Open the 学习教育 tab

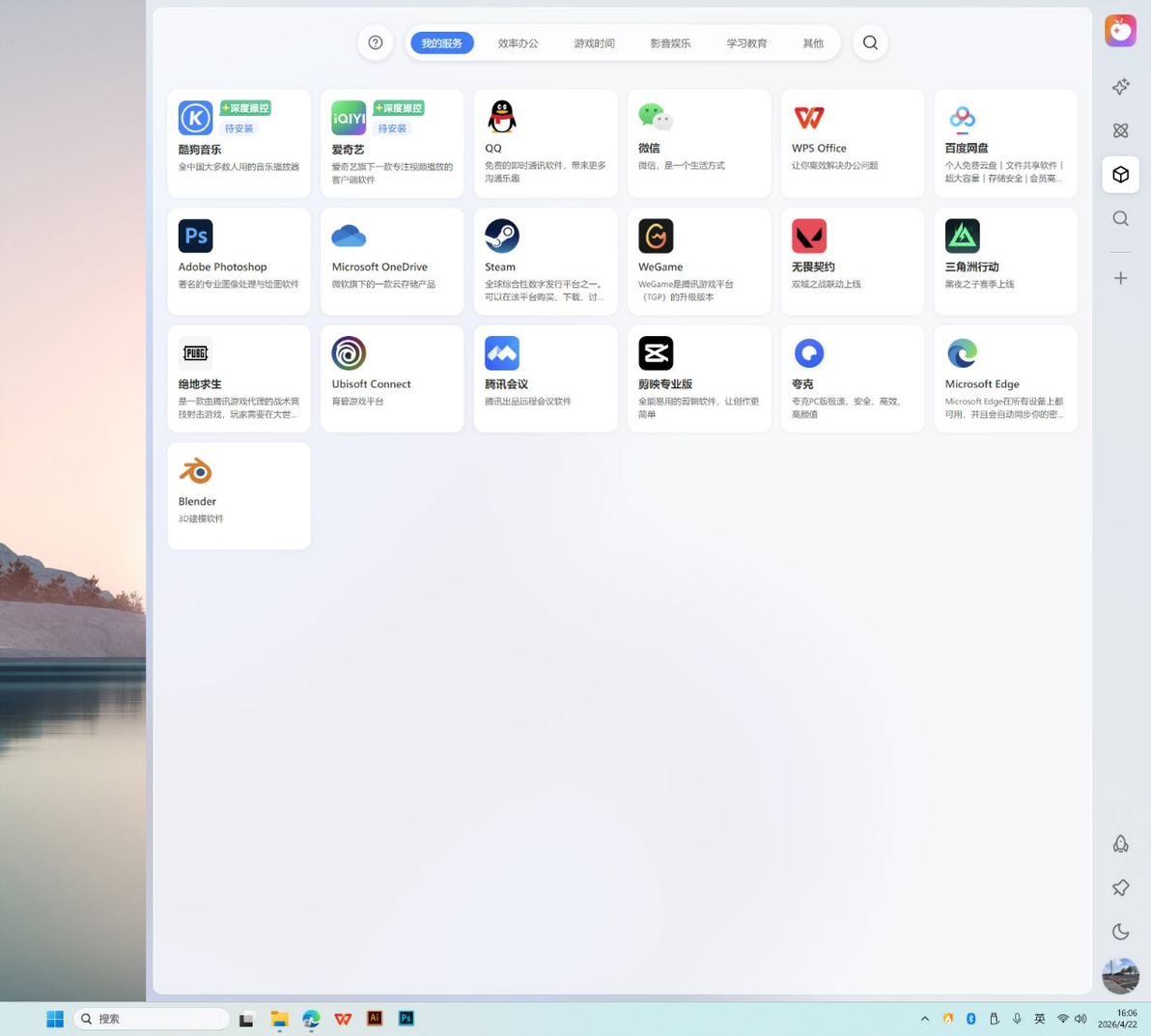[747, 43]
